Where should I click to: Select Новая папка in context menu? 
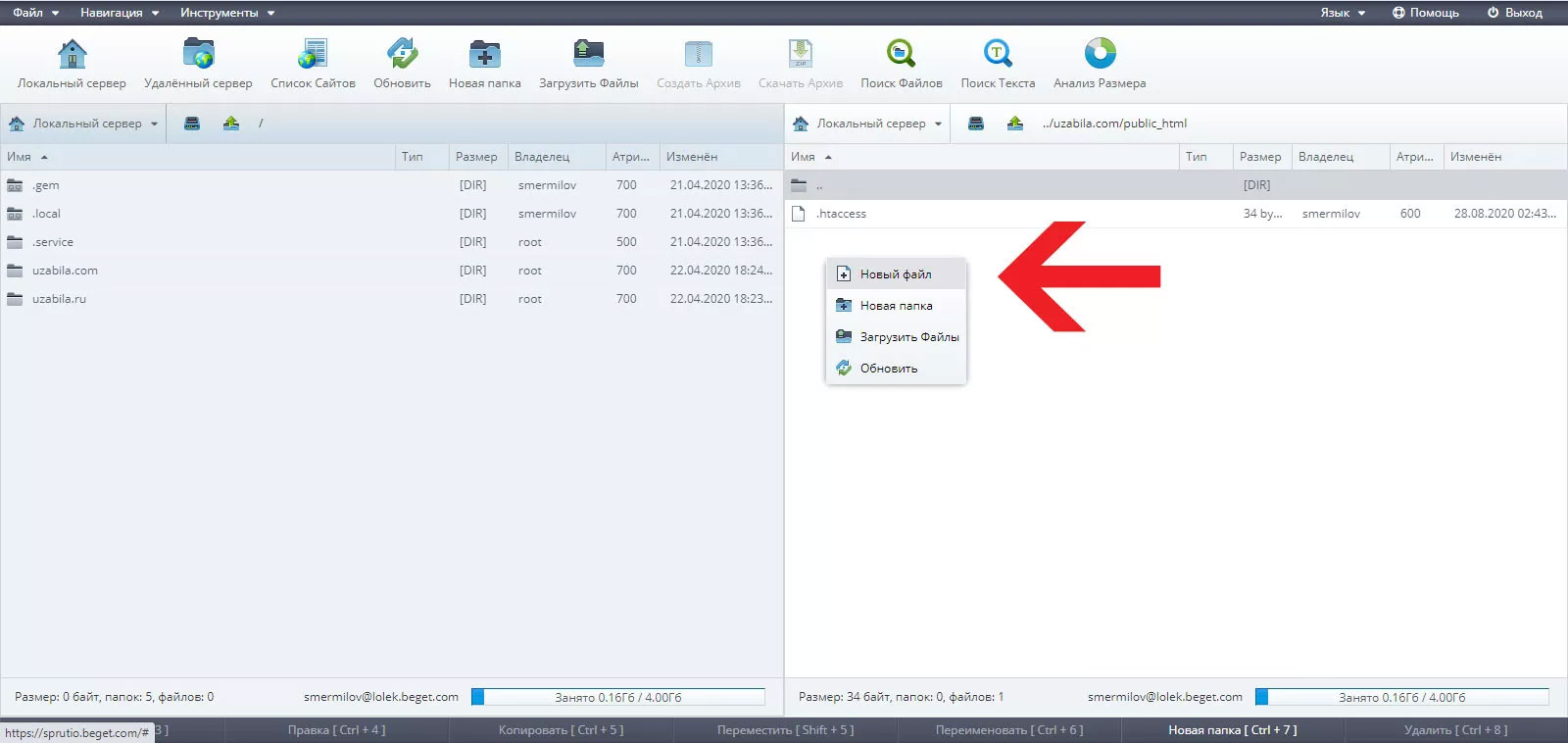tap(896, 306)
